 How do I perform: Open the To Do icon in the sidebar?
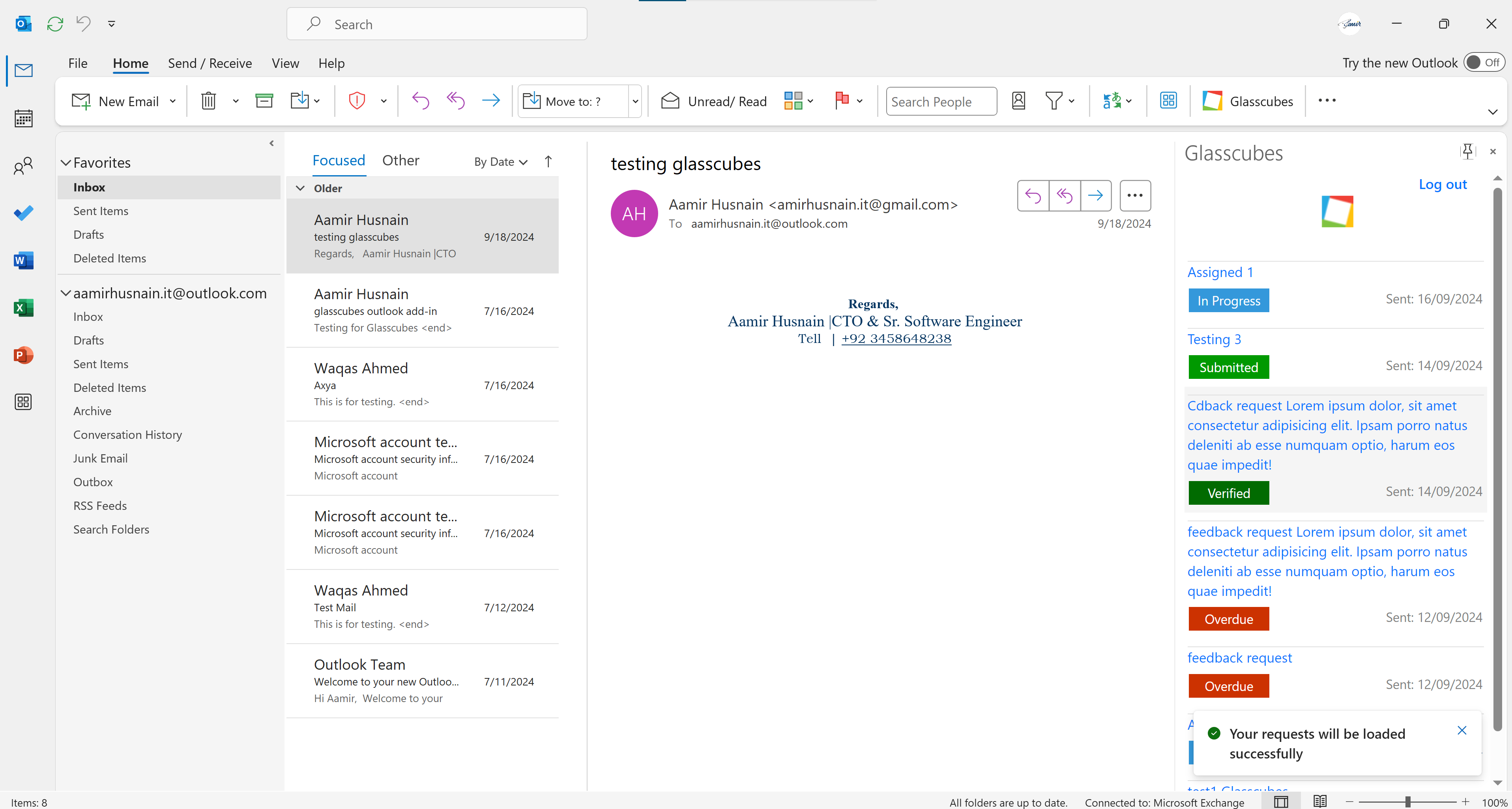click(x=23, y=213)
